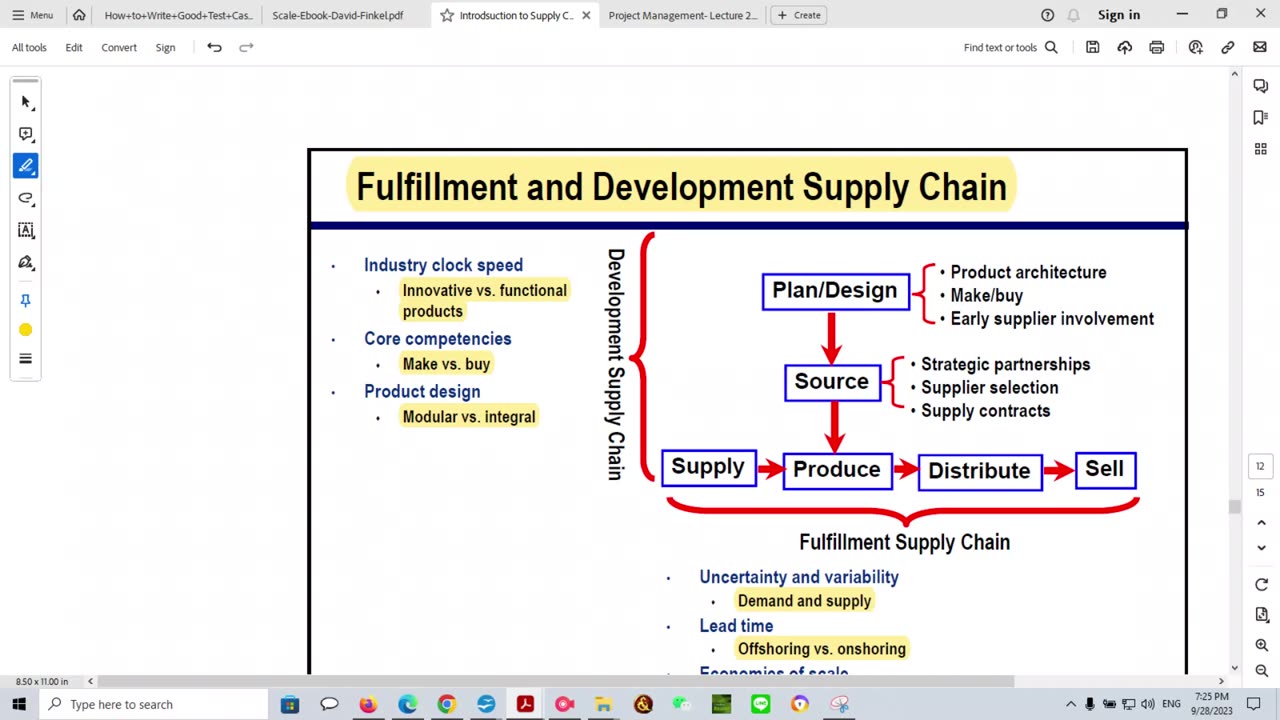Open Google Chrome from the taskbar

pyautogui.click(x=446, y=704)
